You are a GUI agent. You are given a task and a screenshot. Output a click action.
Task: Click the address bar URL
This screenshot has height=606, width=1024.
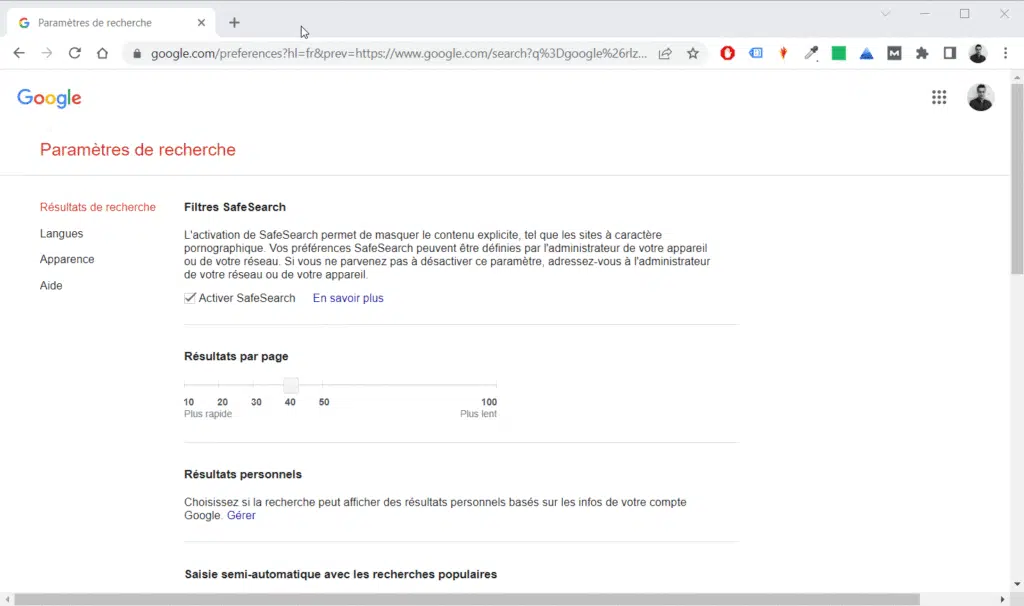(x=398, y=54)
